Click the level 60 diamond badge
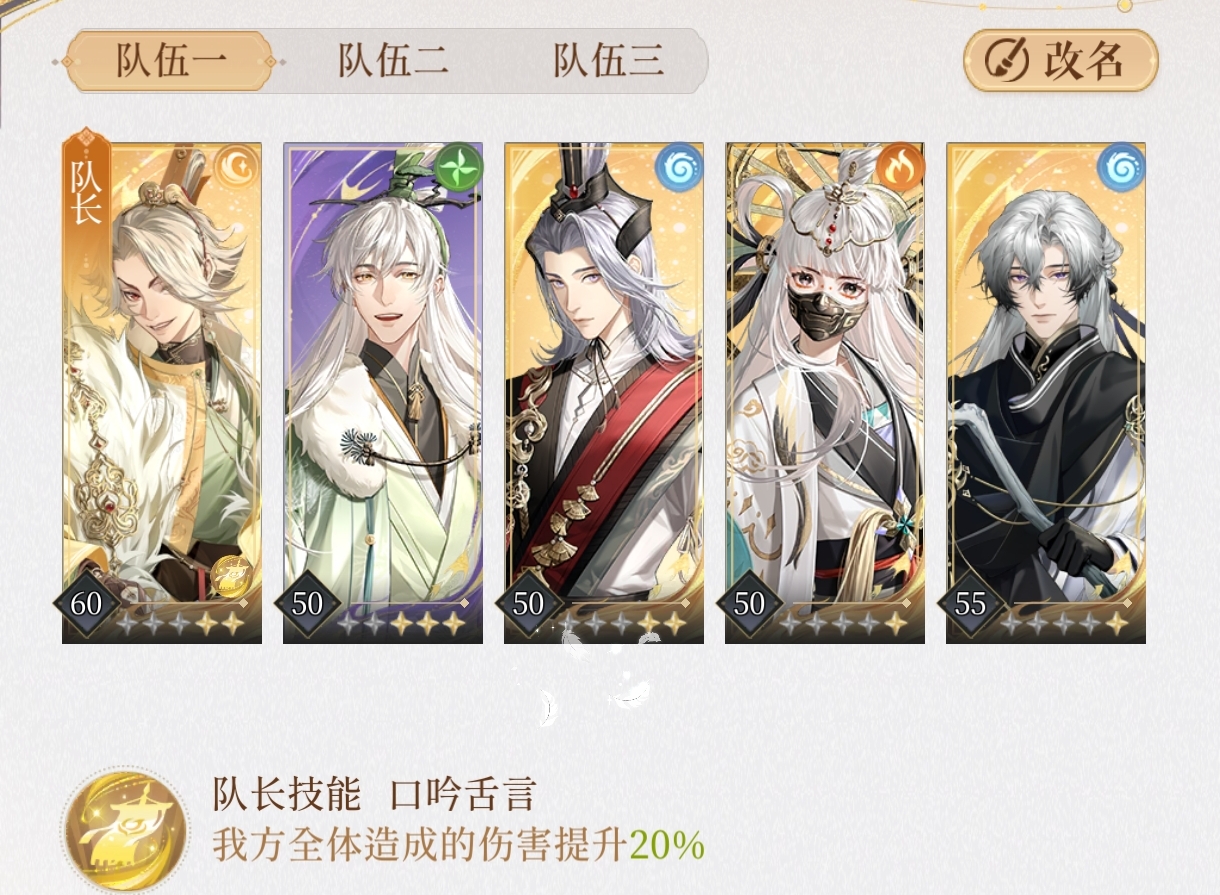This screenshot has width=1220, height=895. (x=87, y=604)
